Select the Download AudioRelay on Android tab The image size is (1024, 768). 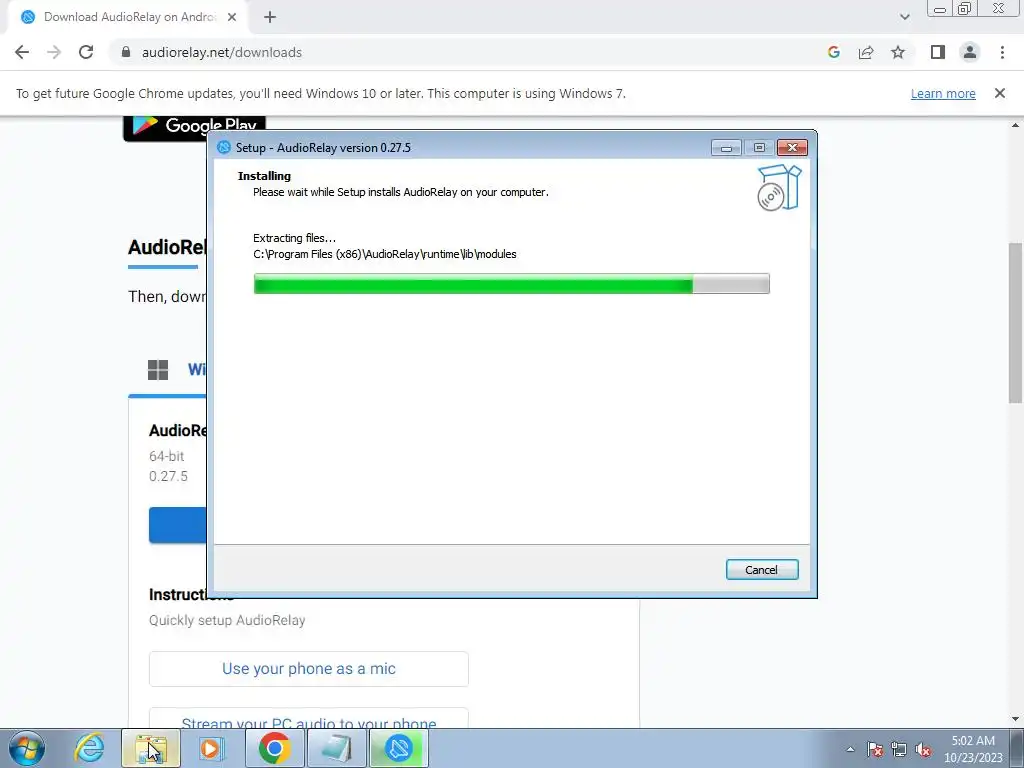[x=129, y=17]
